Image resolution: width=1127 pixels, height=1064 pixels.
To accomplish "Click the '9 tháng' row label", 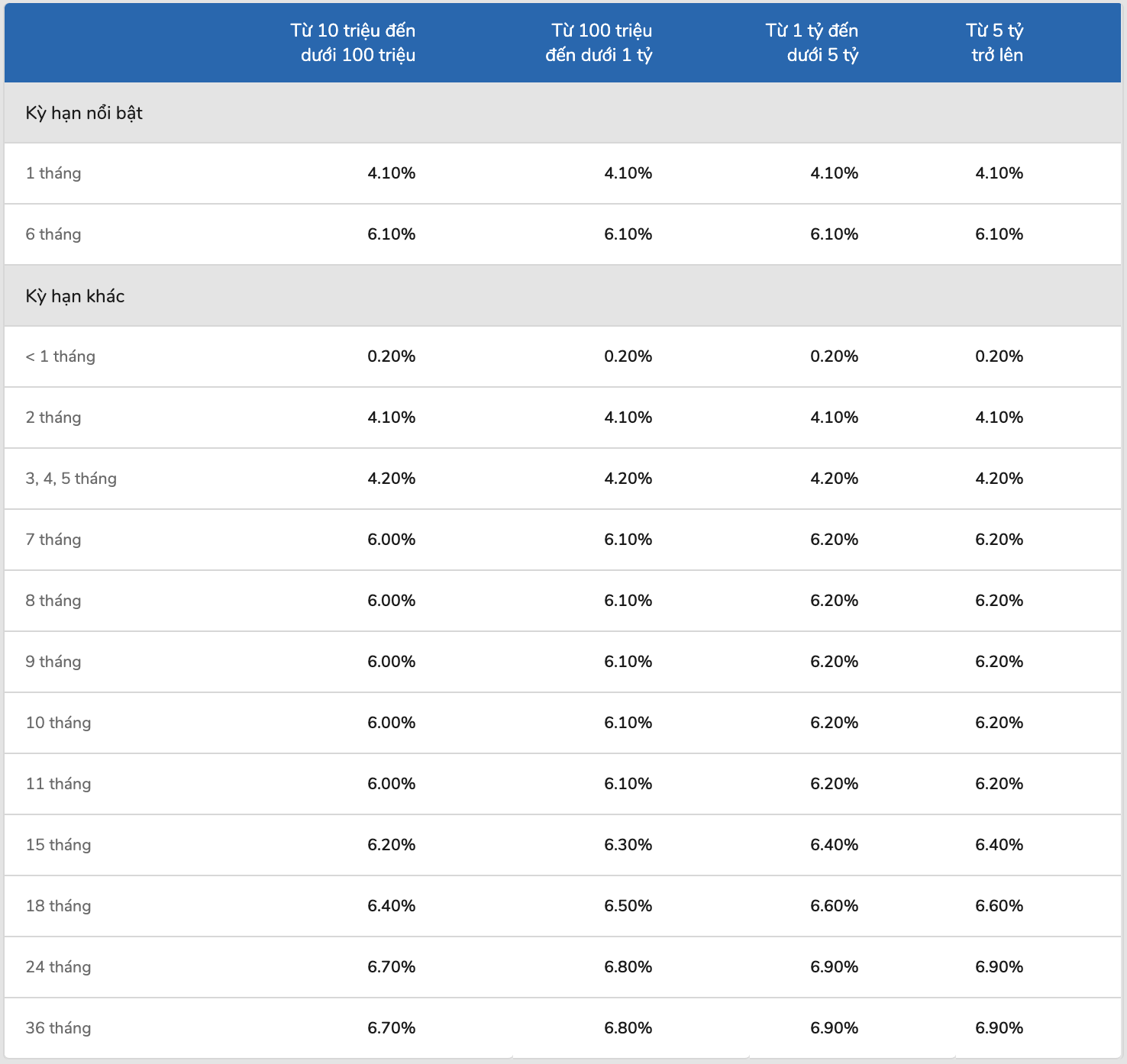I will pos(53,662).
